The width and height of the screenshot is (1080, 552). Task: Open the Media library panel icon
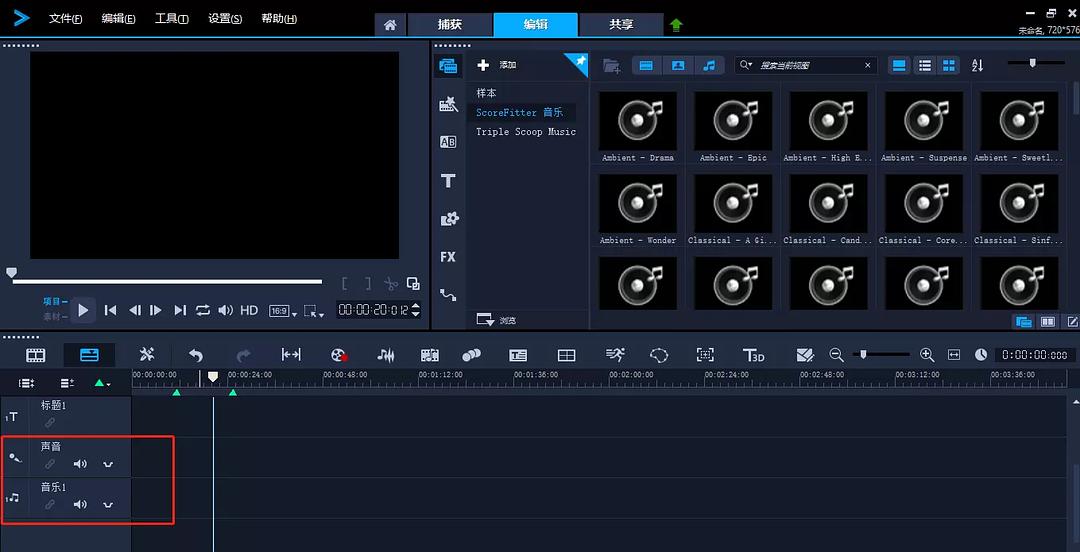(x=448, y=66)
